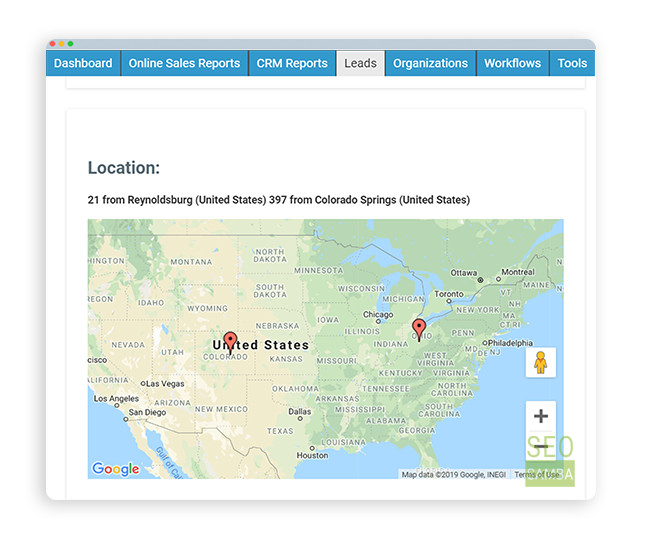Click the Chicago city label on map
Screen dimensions: 650x541
pos(378,314)
